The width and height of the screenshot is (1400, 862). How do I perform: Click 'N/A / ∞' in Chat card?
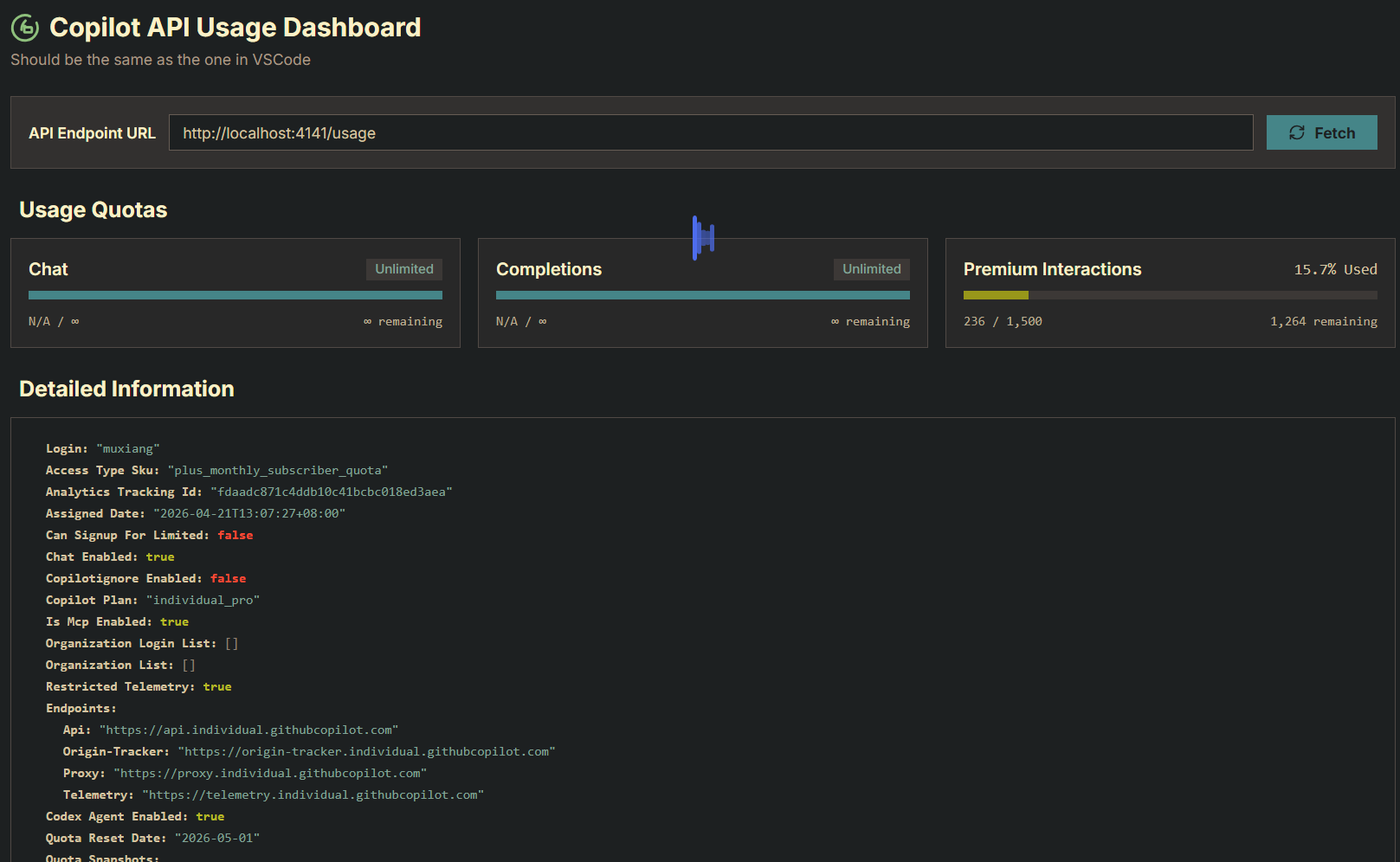click(54, 321)
